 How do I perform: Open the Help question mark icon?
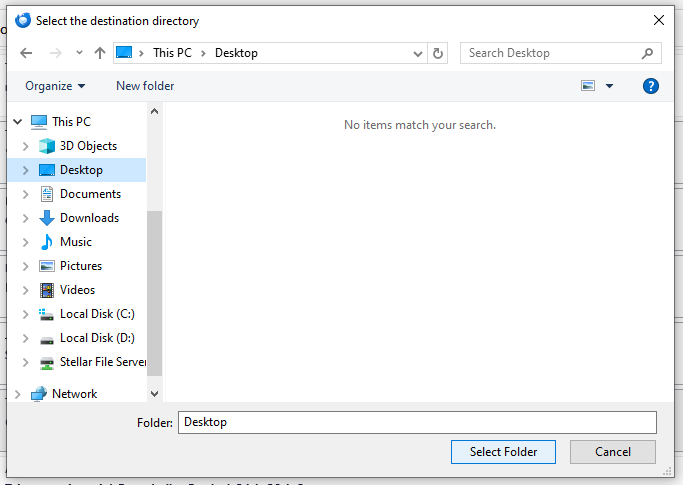tap(650, 86)
